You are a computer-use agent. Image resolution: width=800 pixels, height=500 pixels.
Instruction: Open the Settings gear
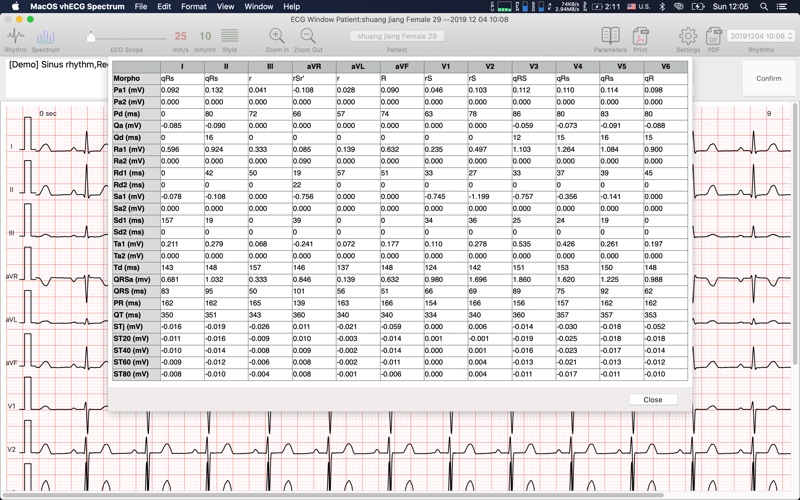point(688,36)
